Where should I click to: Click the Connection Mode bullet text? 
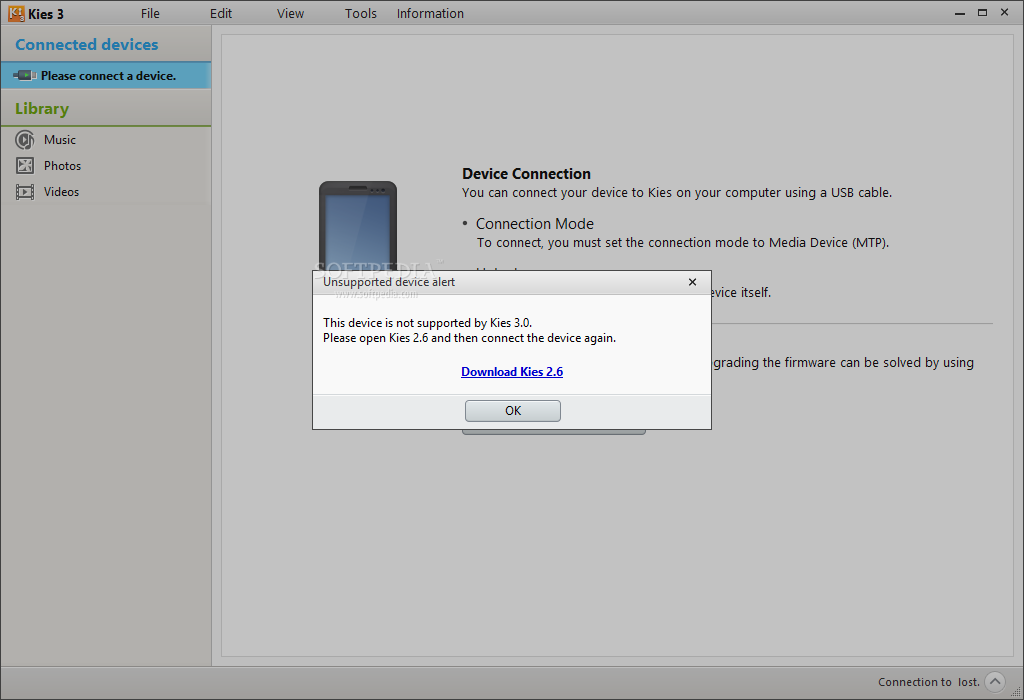click(535, 224)
